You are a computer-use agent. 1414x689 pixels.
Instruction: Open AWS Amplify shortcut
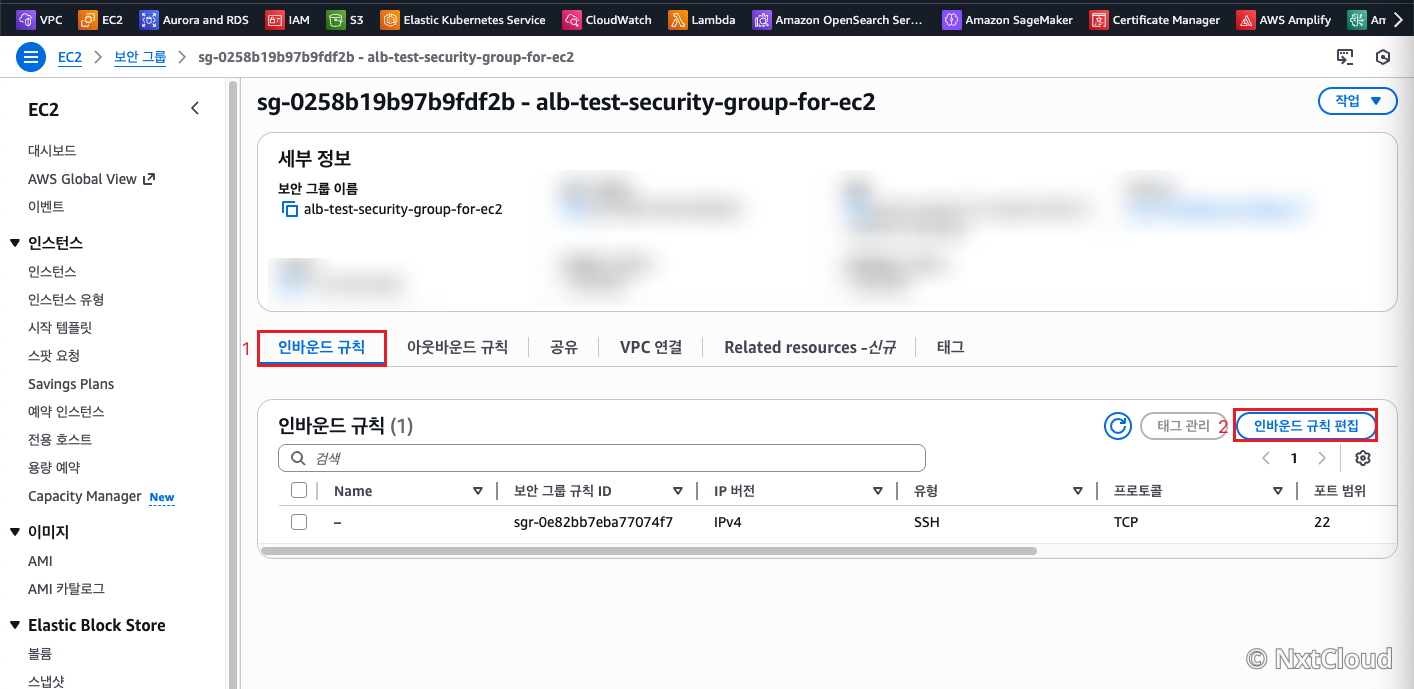(x=1284, y=19)
